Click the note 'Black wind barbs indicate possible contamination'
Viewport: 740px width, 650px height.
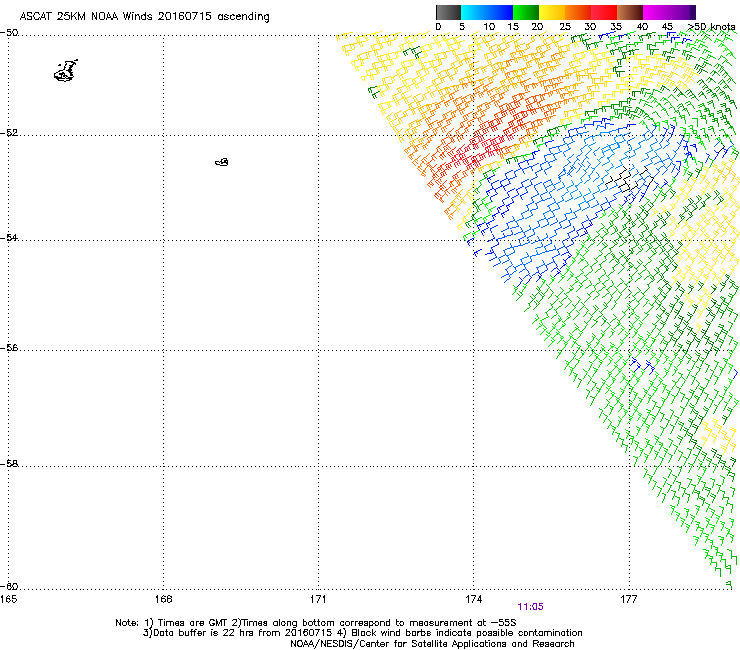(467, 633)
